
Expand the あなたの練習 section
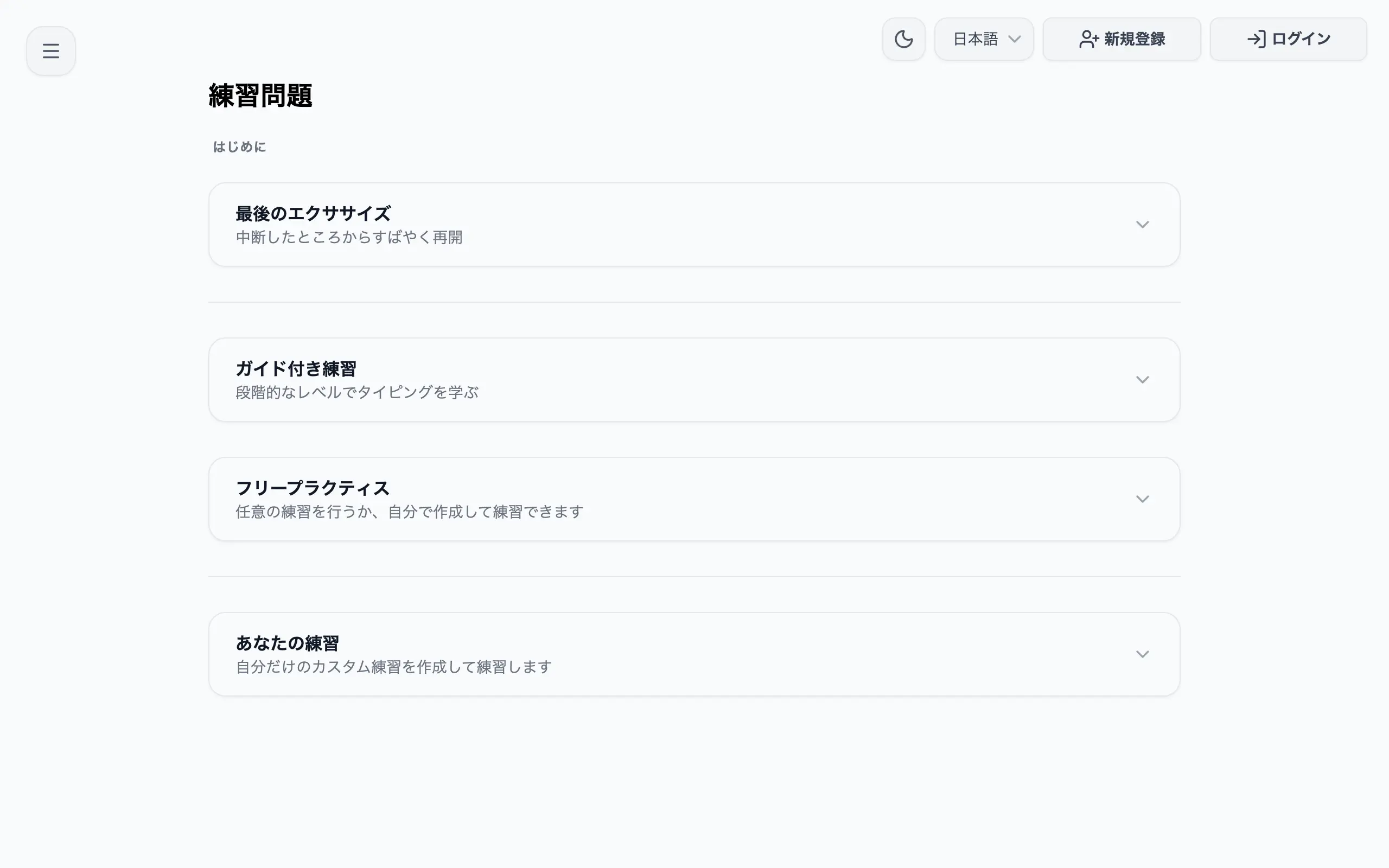coord(1143,654)
